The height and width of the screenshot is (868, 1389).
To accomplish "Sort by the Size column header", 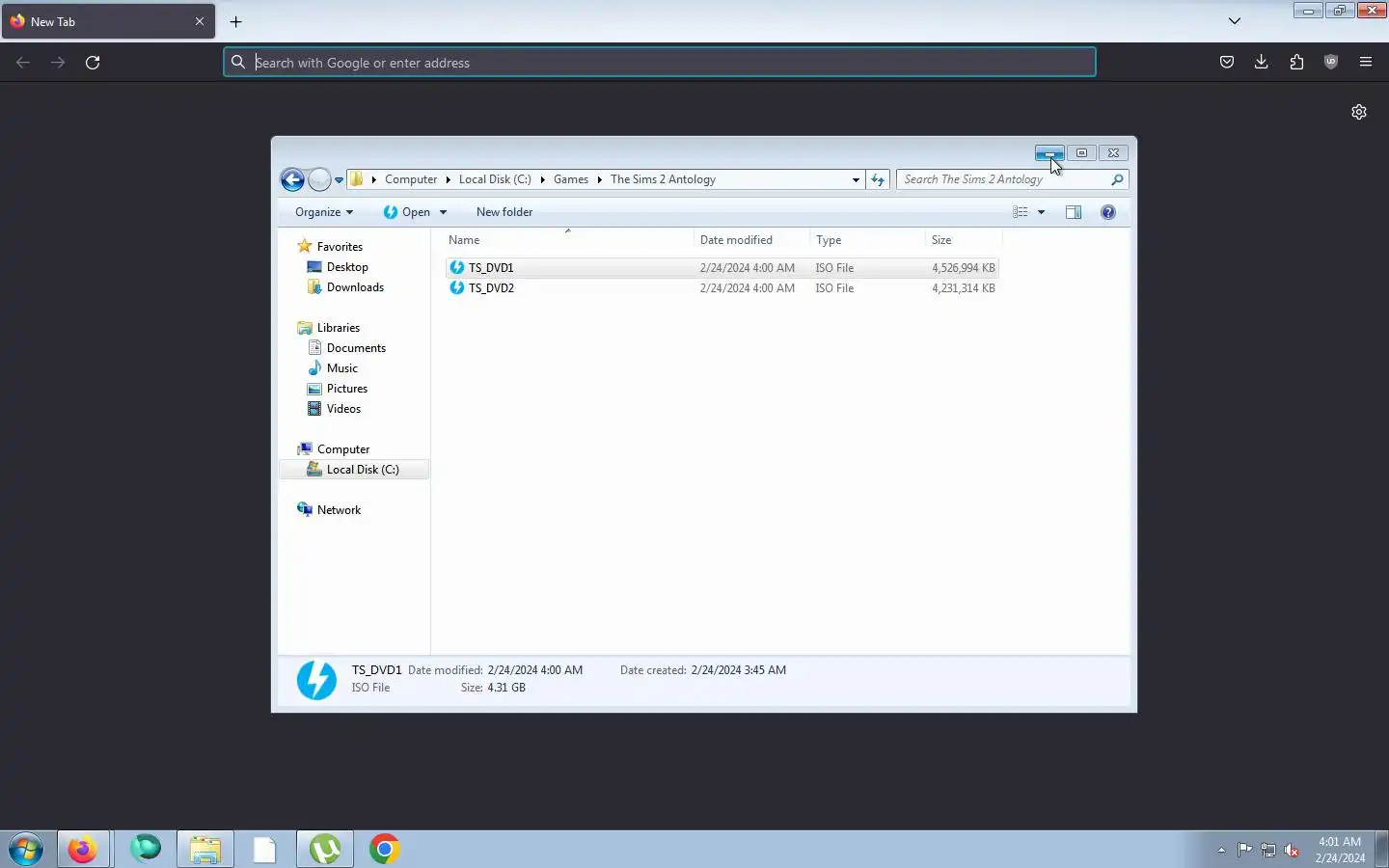I will (x=964, y=240).
